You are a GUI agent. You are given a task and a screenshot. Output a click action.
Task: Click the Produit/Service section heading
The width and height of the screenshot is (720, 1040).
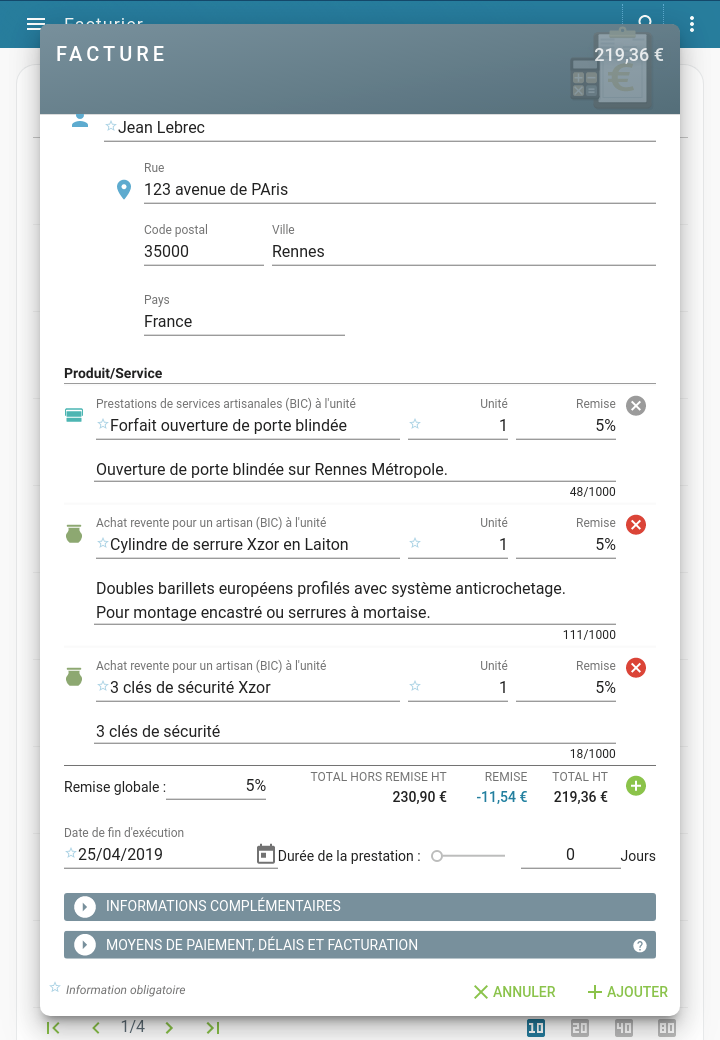[x=113, y=373]
